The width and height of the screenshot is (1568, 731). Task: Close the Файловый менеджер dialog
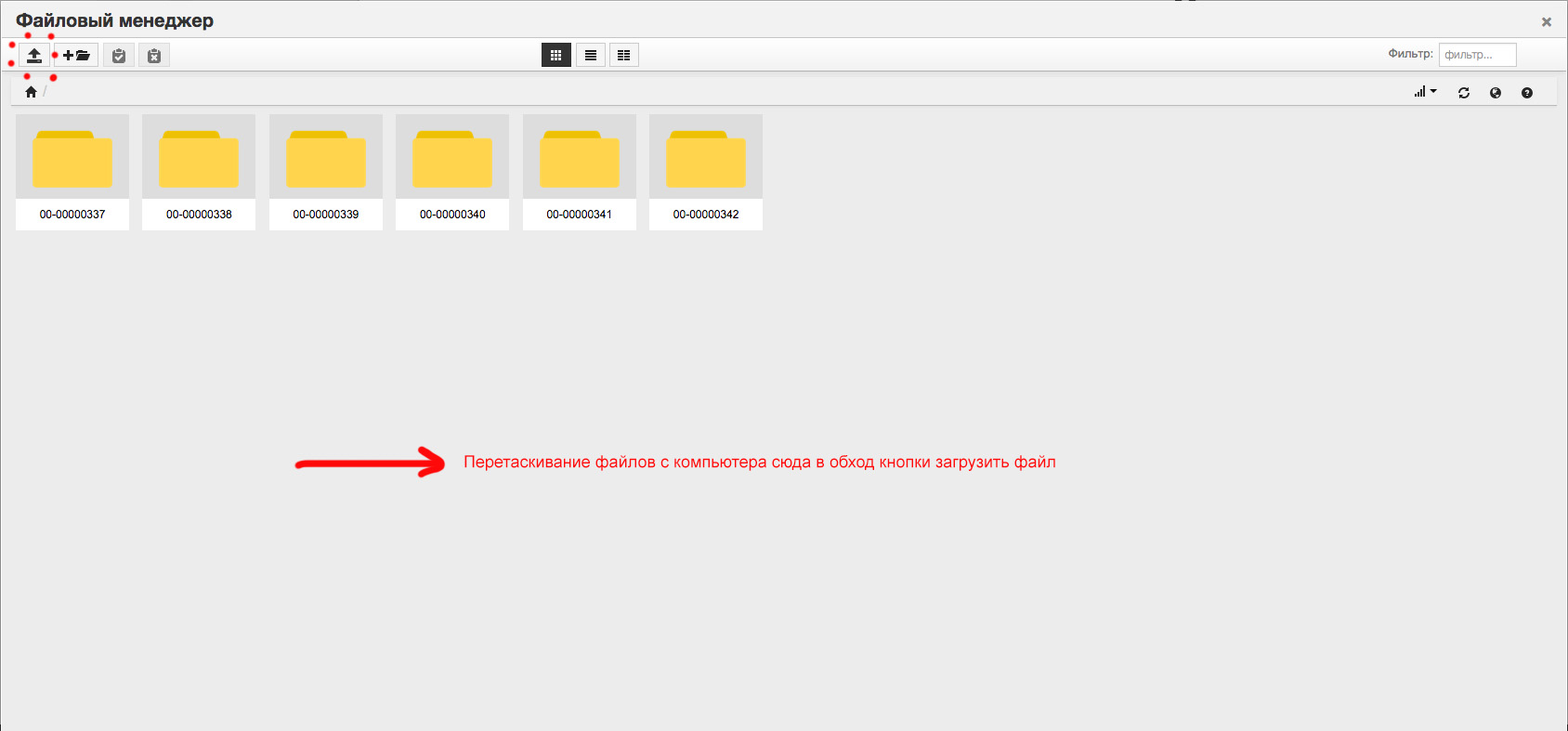click(1547, 22)
